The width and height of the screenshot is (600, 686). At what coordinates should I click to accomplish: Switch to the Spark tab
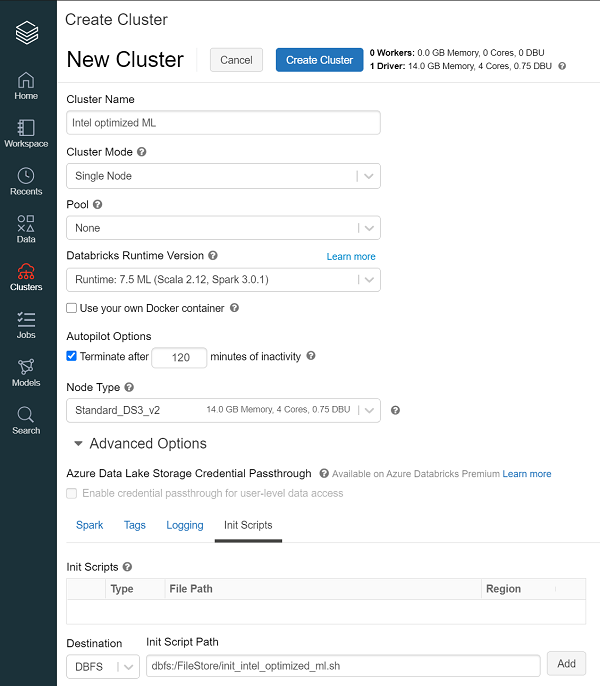pyautogui.click(x=89, y=525)
